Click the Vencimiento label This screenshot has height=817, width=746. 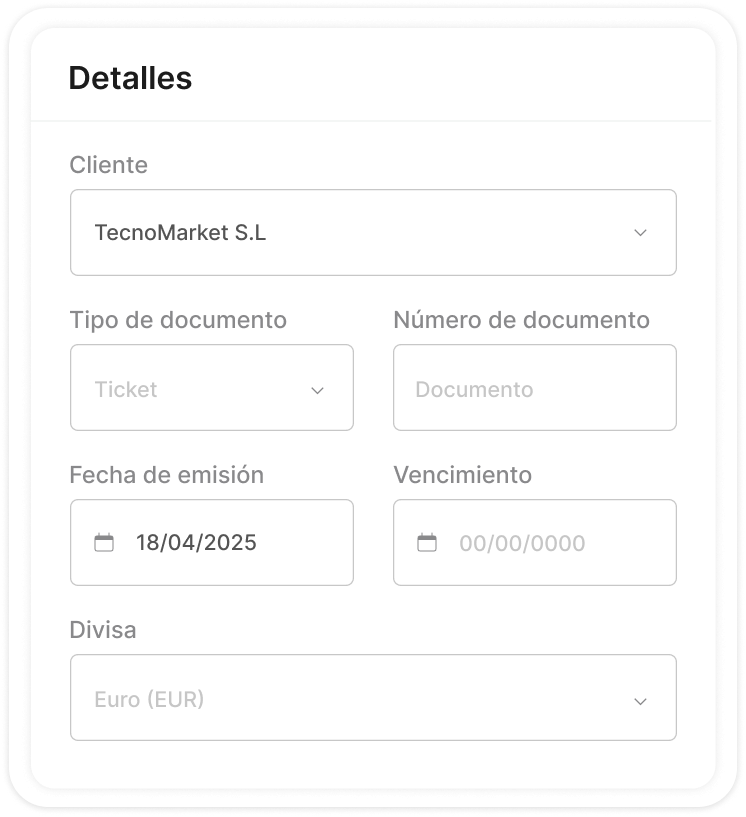(x=462, y=475)
